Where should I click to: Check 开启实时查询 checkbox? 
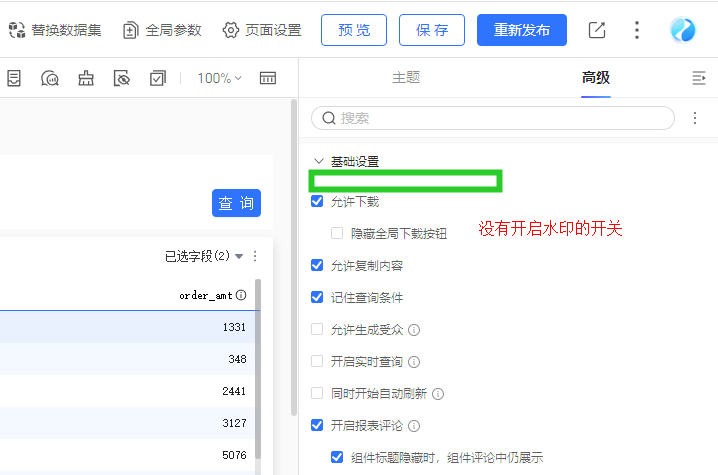point(317,361)
